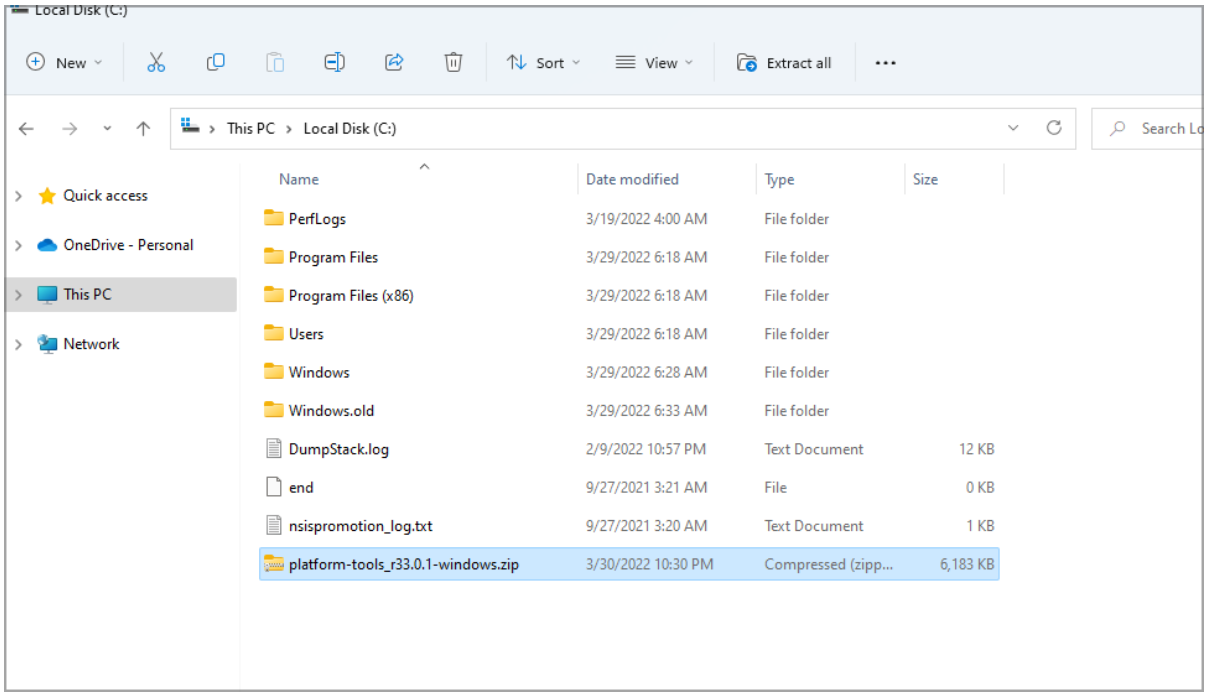
Task: Open more options with the ellipsis icon
Action: (x=885, y=62)
